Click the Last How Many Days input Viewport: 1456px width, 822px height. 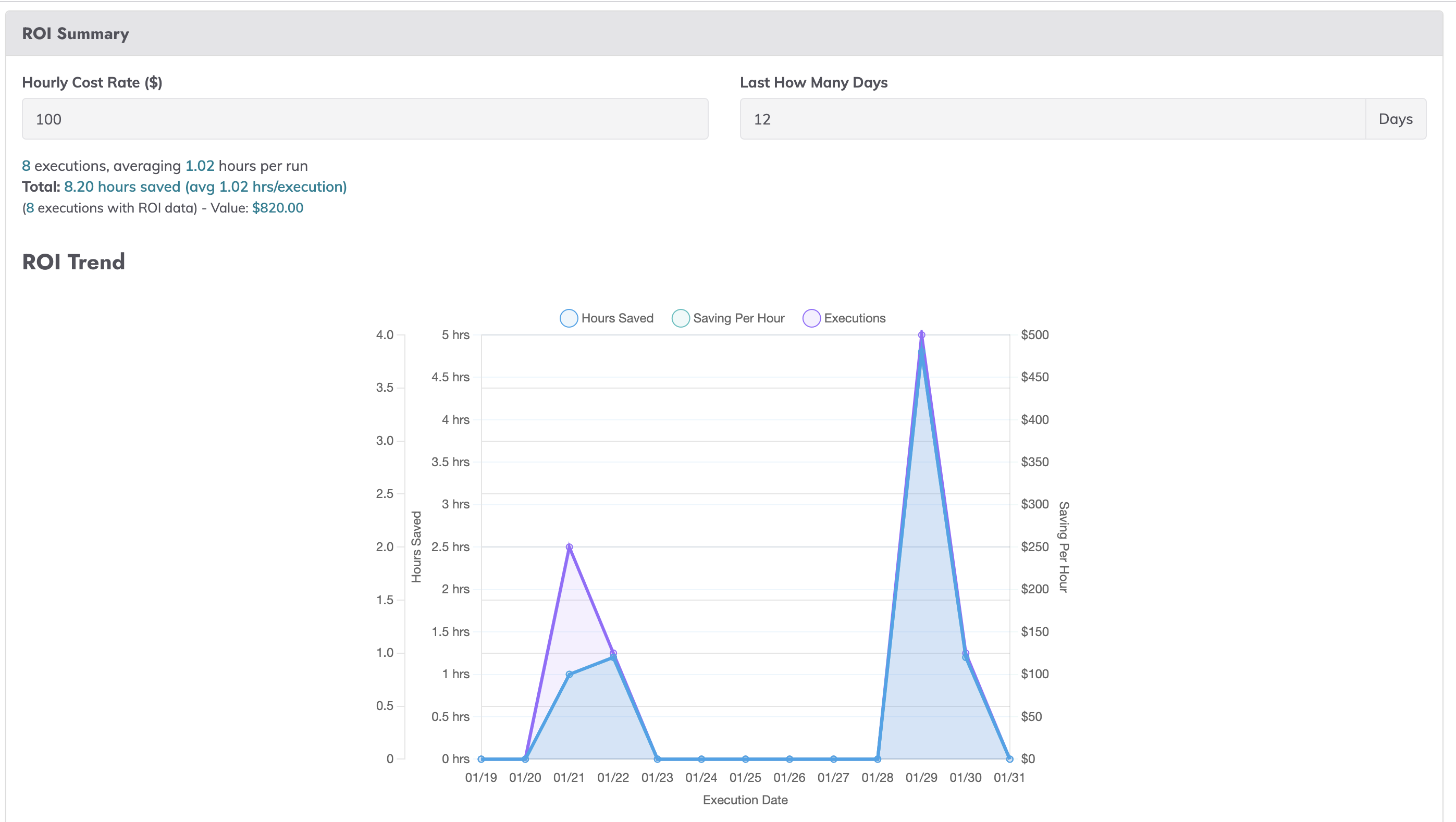point(1053,119)
